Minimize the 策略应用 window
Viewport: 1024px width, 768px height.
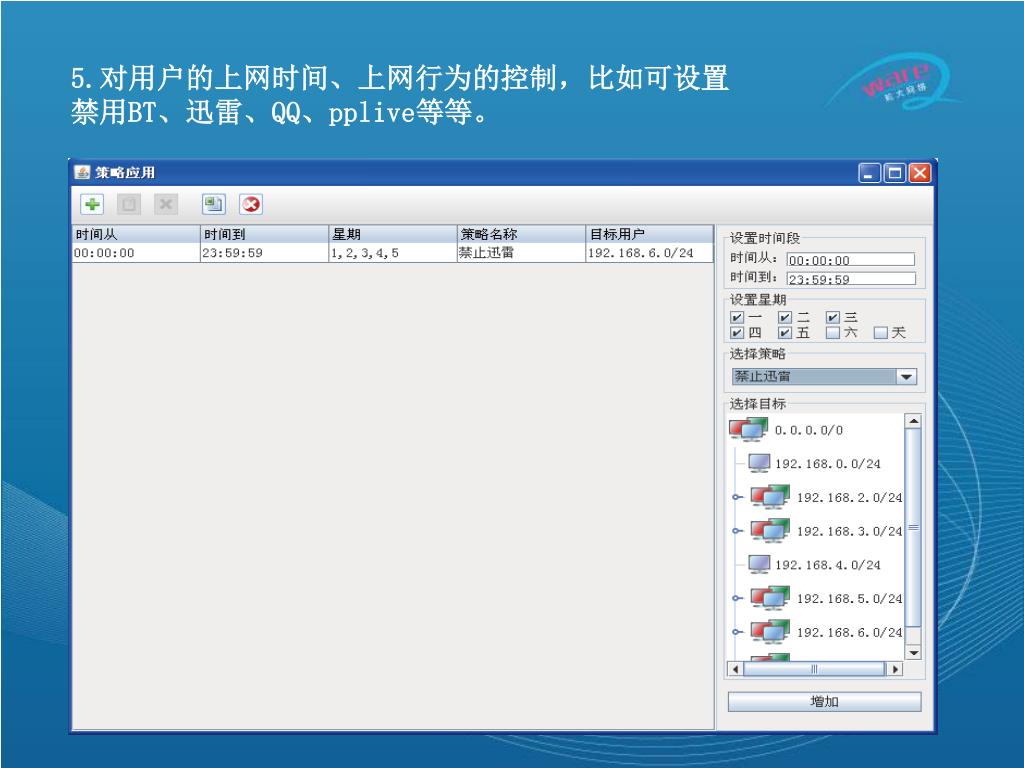click(x=869, y=173)
